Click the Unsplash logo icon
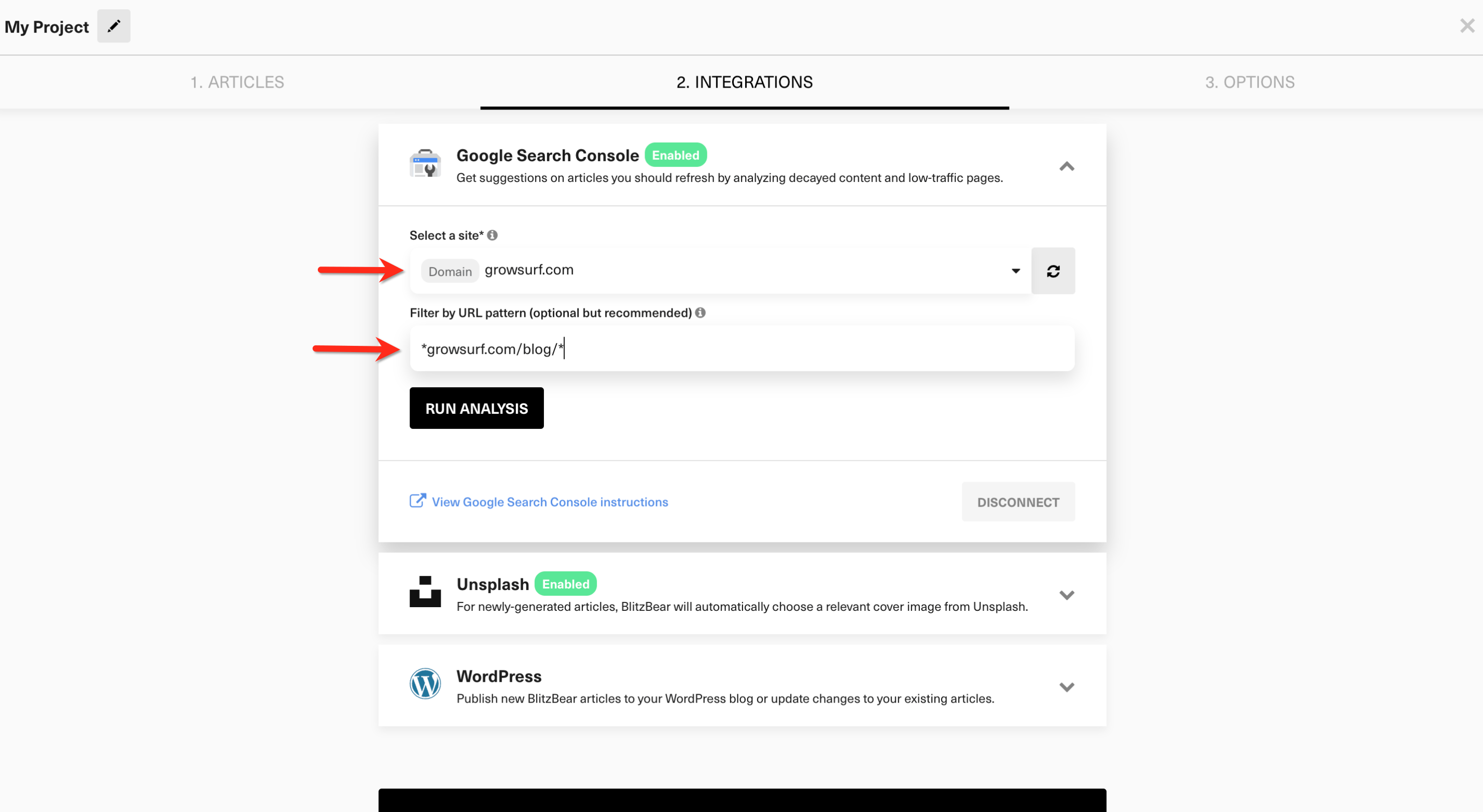Viewport: 1483px width, 812px height. click(x=425, y=593)
